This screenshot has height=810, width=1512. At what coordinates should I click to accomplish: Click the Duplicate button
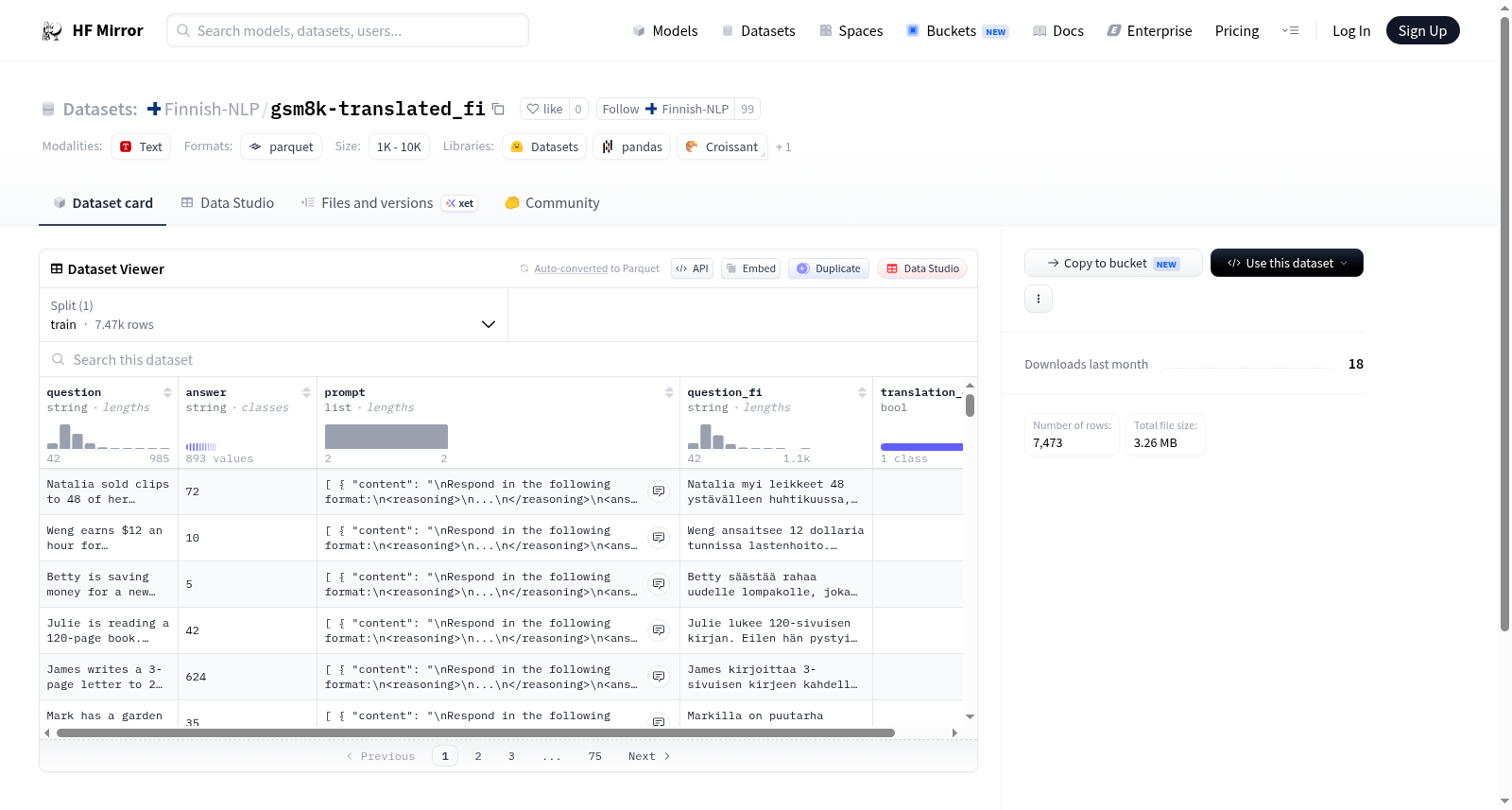click(829, 268)
